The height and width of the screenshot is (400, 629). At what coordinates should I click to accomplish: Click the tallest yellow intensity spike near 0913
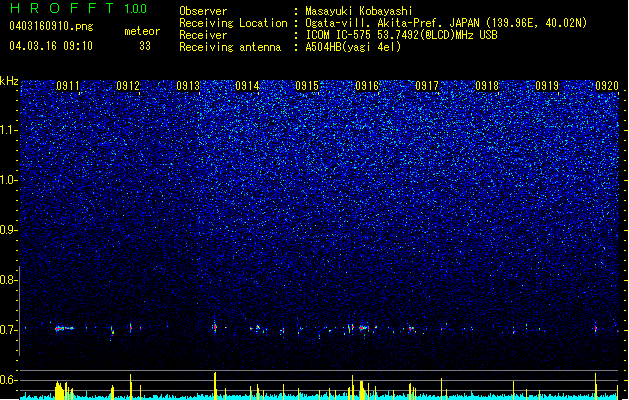point(215,386)
